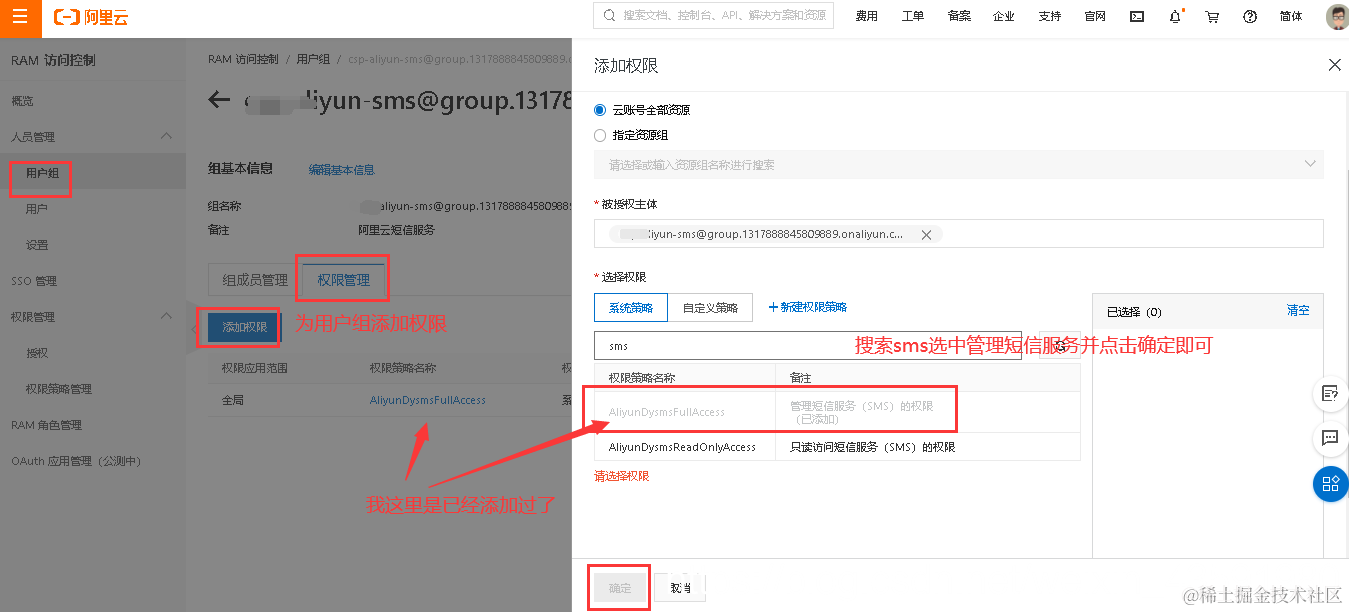Open the chat message floating icon
The height and width of the screenshot is (612, 1349).
pyautogui.click(x=1330, y=438)
